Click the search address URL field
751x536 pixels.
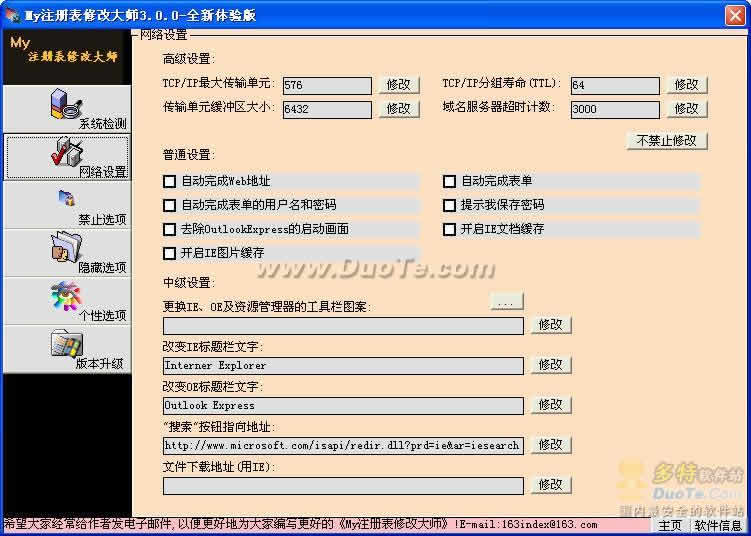coord(343,445)
